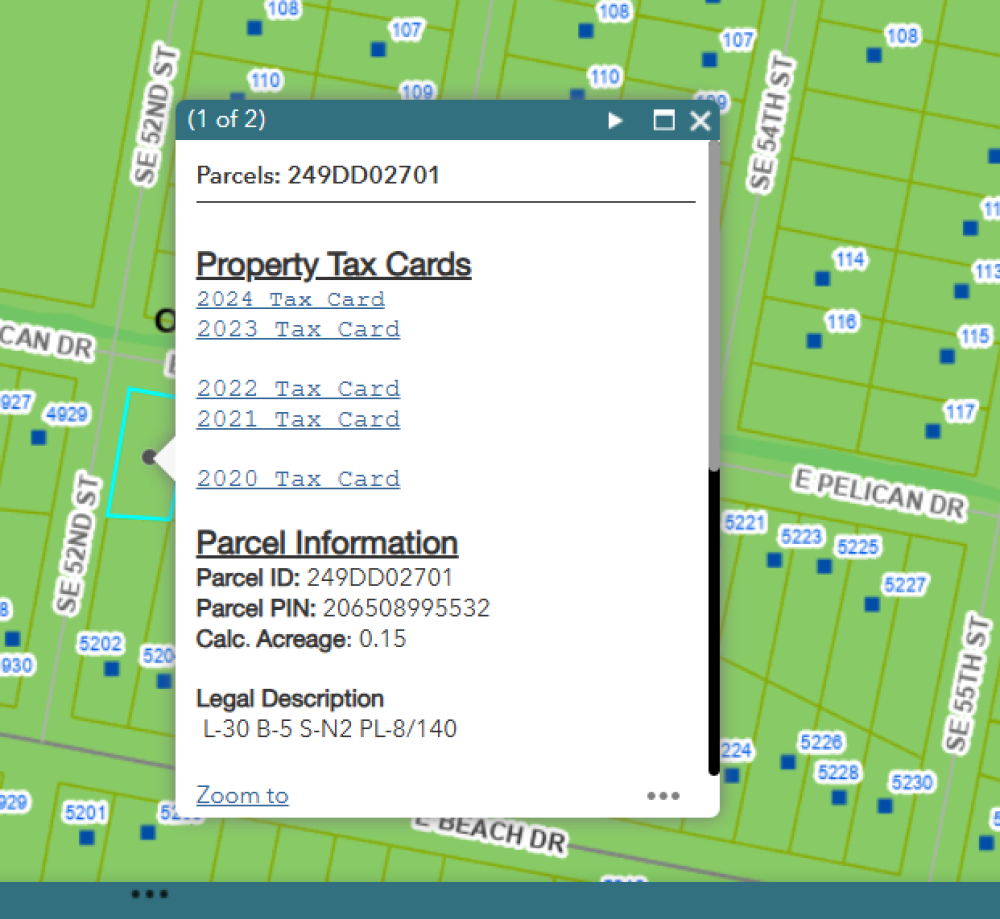Open the bottom toolbar ellipsis menu

click(149, 893)
